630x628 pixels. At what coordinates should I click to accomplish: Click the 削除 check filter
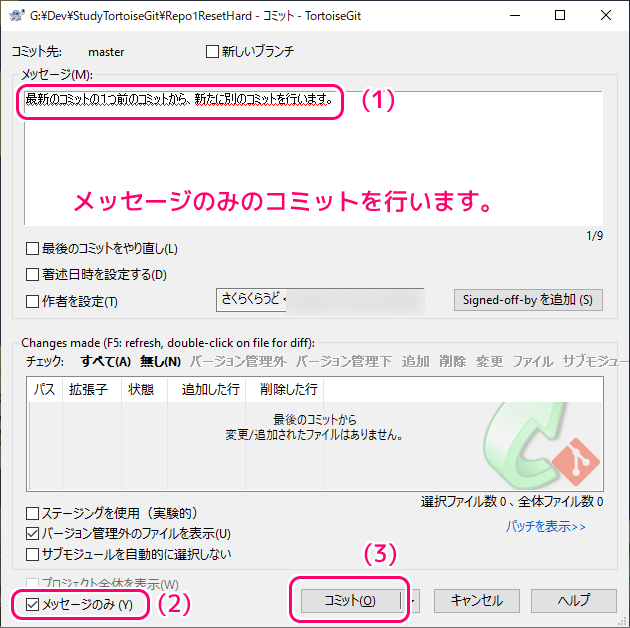452,361
